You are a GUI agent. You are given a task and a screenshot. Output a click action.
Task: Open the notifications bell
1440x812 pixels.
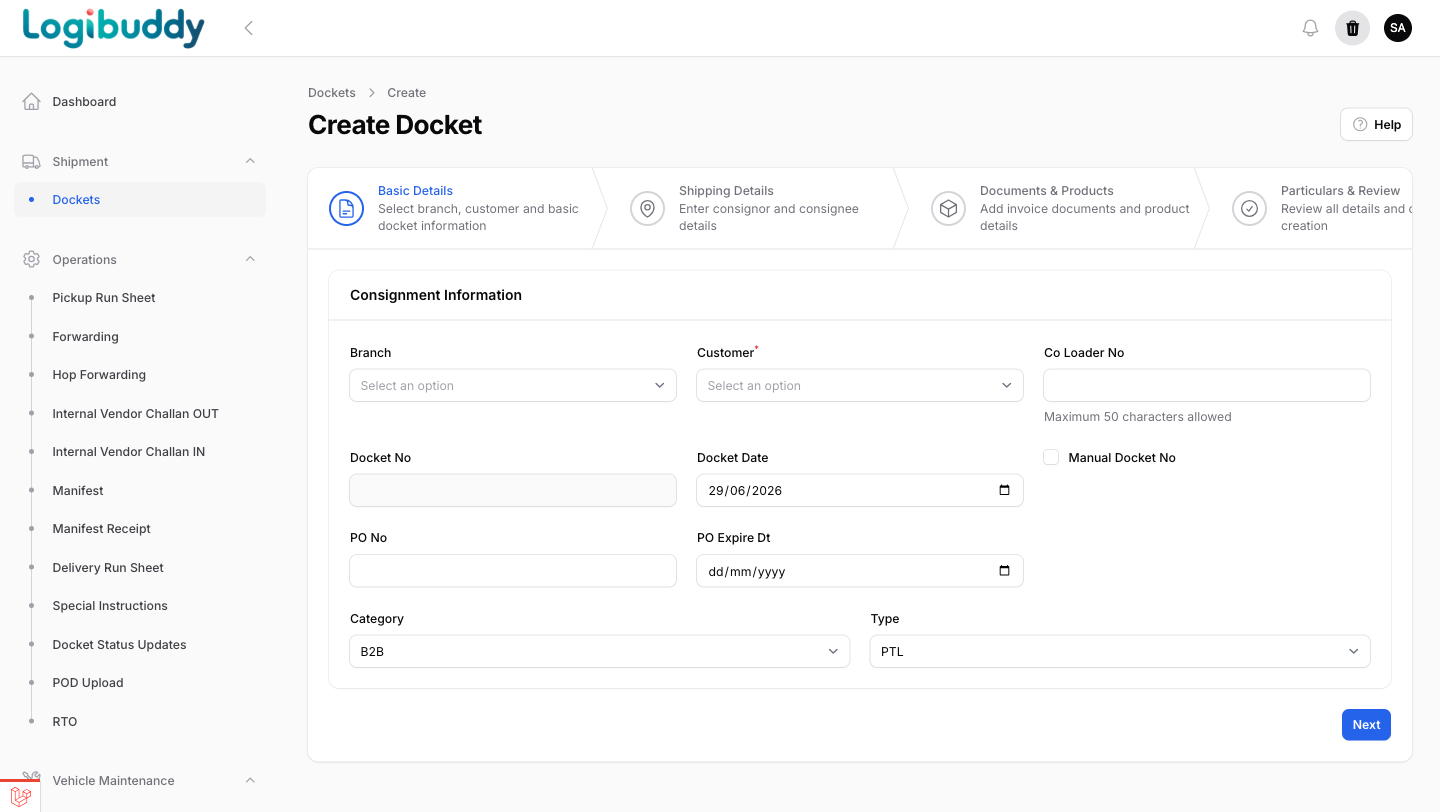[x=1310, y=28]
